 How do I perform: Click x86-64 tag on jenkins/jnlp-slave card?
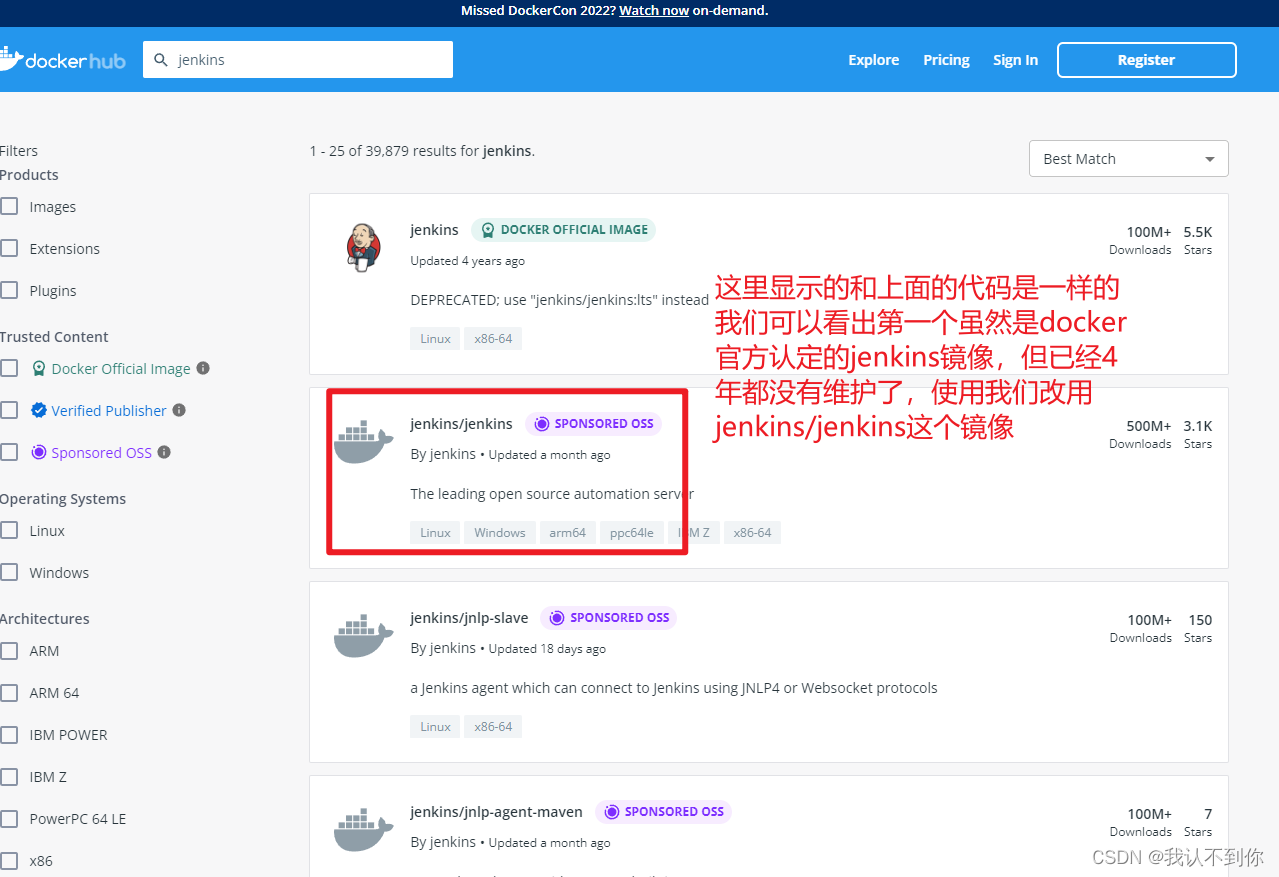tap(493, 727)
